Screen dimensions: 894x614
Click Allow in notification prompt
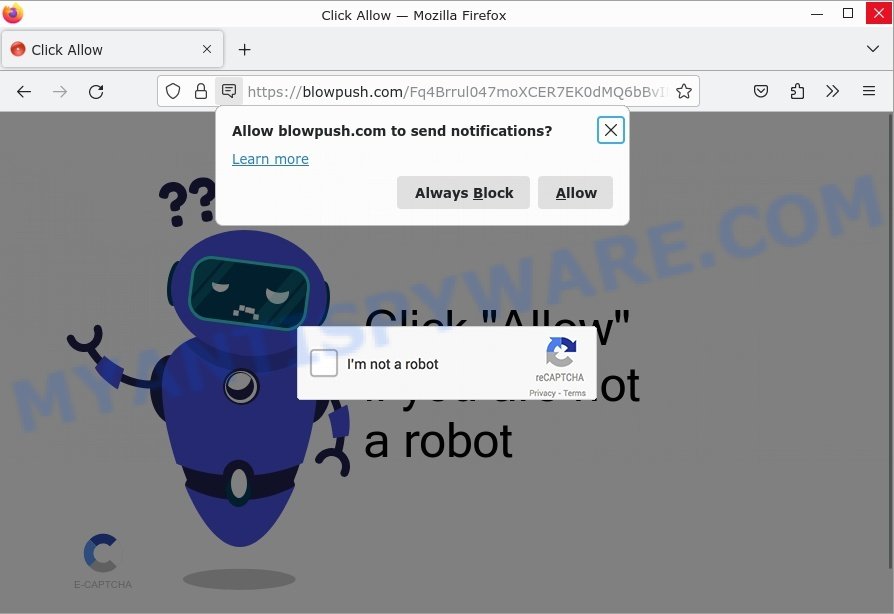click(576, 193)
